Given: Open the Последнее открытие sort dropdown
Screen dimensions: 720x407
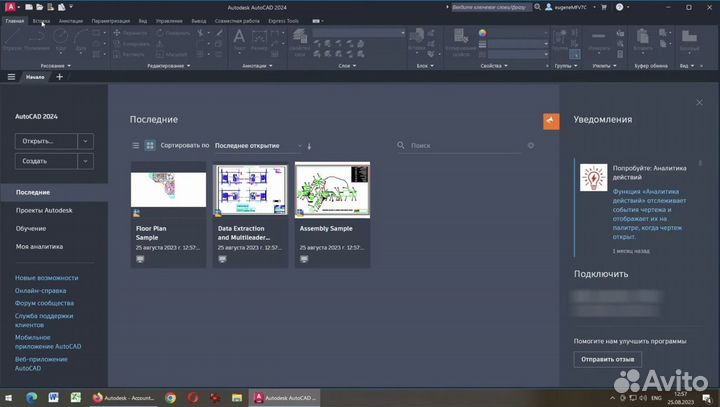Looking at the screenshot, I should 258,146.
